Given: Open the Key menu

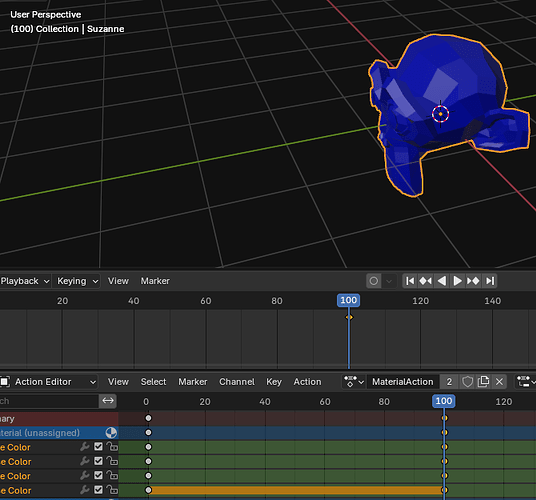Looking at the screenshot, I should pyautogui.click(x=274, y=382).
